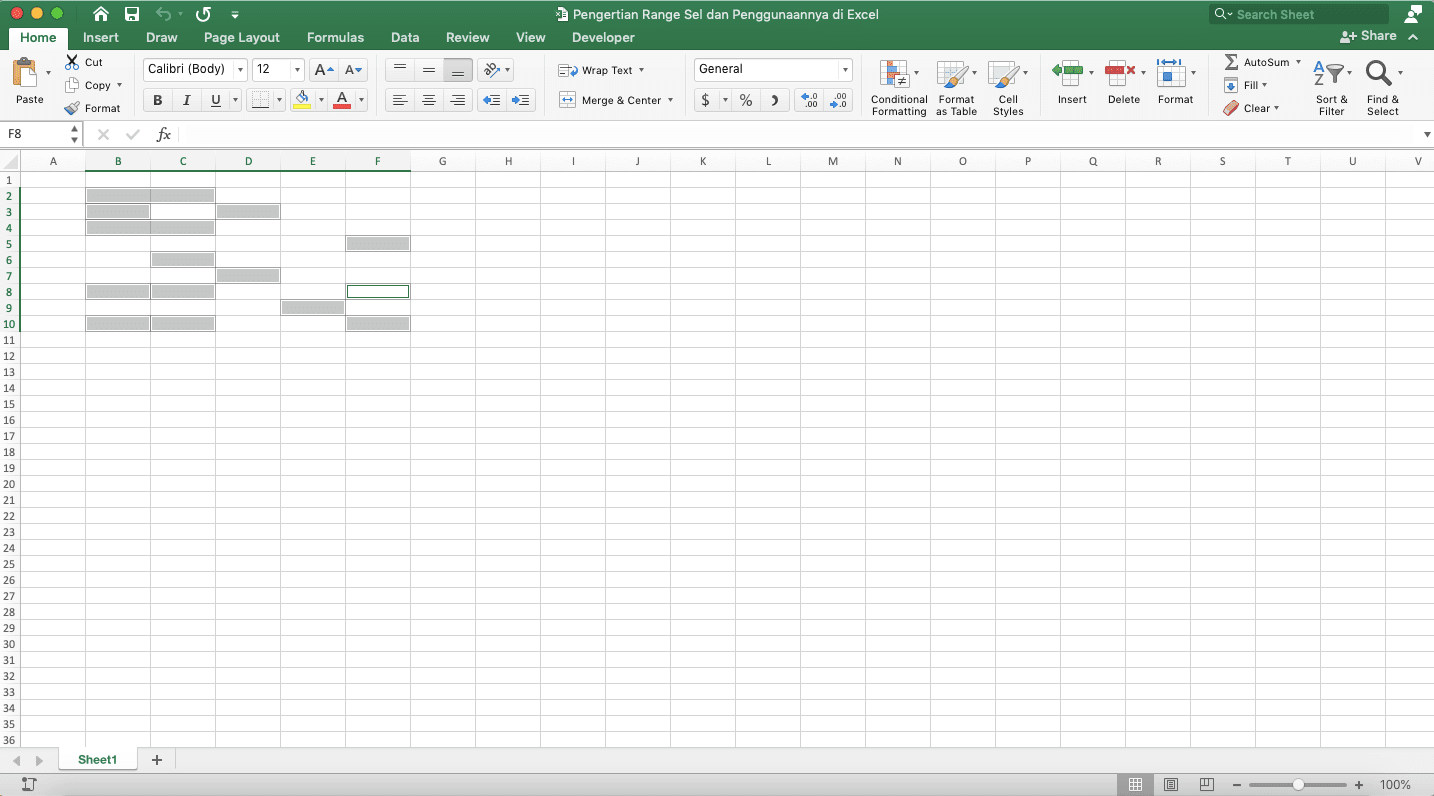
Task: Switch to Page Layout view in status bar
Action: (x=1171, y=785)
